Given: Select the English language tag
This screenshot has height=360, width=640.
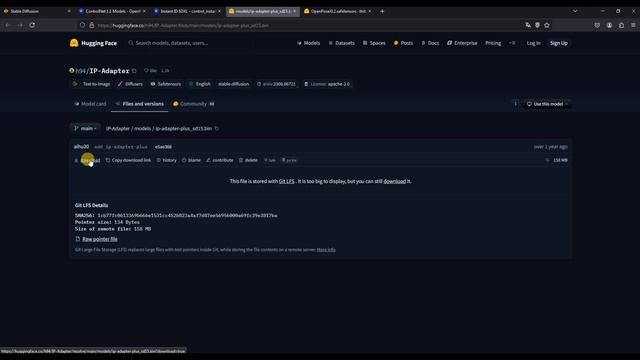Looking at the screenshot, I should pos(200,84).
